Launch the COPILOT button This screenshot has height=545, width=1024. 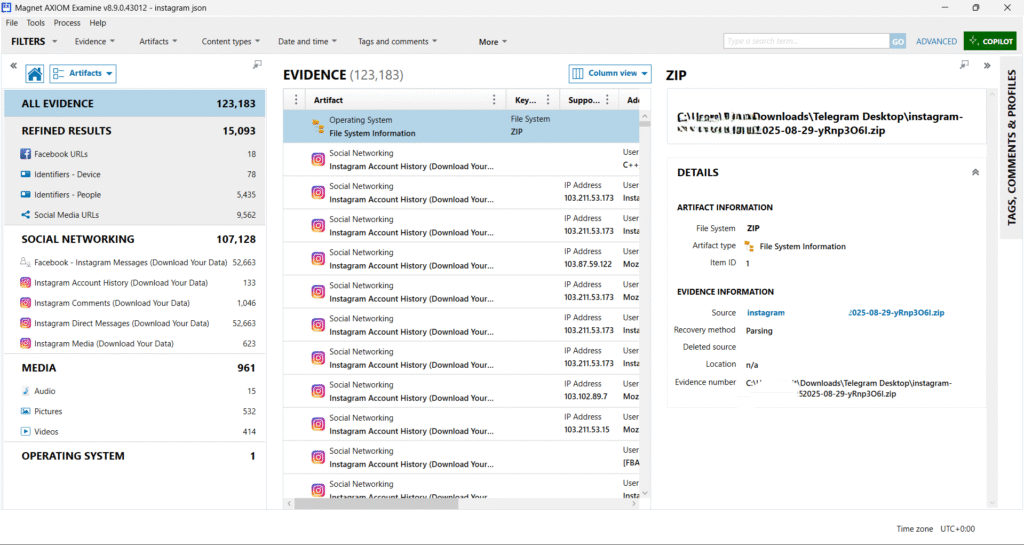[x=990, y=40]
